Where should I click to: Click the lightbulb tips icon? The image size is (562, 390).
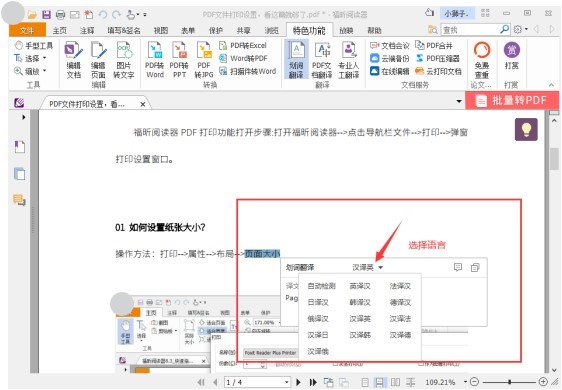526,129
